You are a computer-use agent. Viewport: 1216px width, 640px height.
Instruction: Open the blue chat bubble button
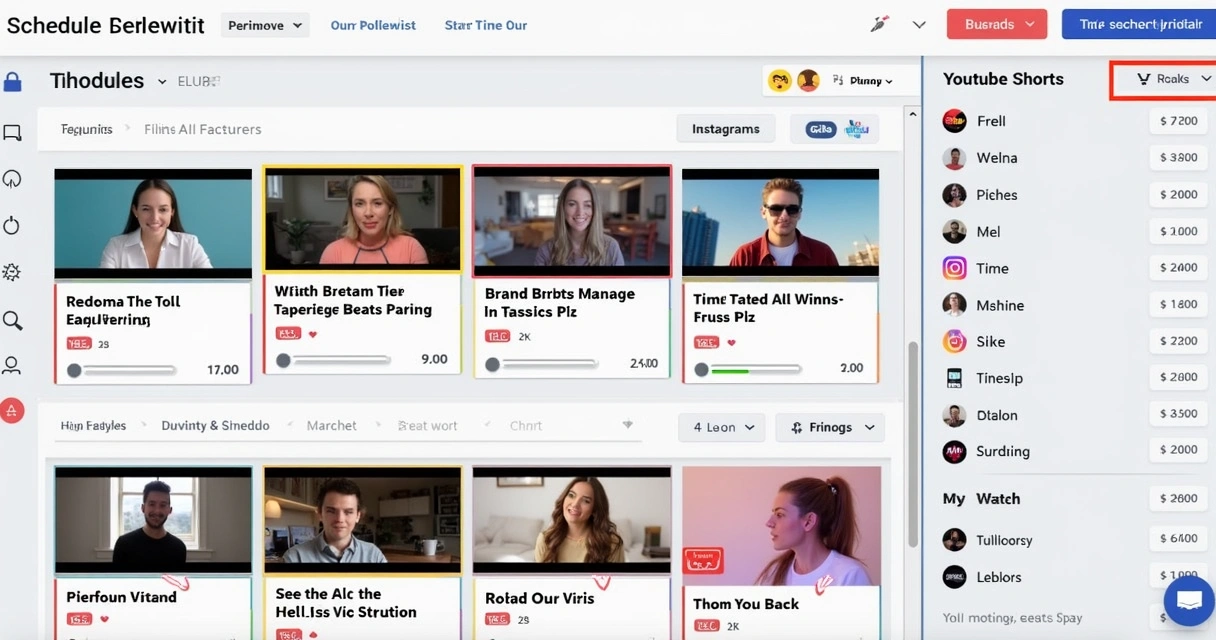1189,601
